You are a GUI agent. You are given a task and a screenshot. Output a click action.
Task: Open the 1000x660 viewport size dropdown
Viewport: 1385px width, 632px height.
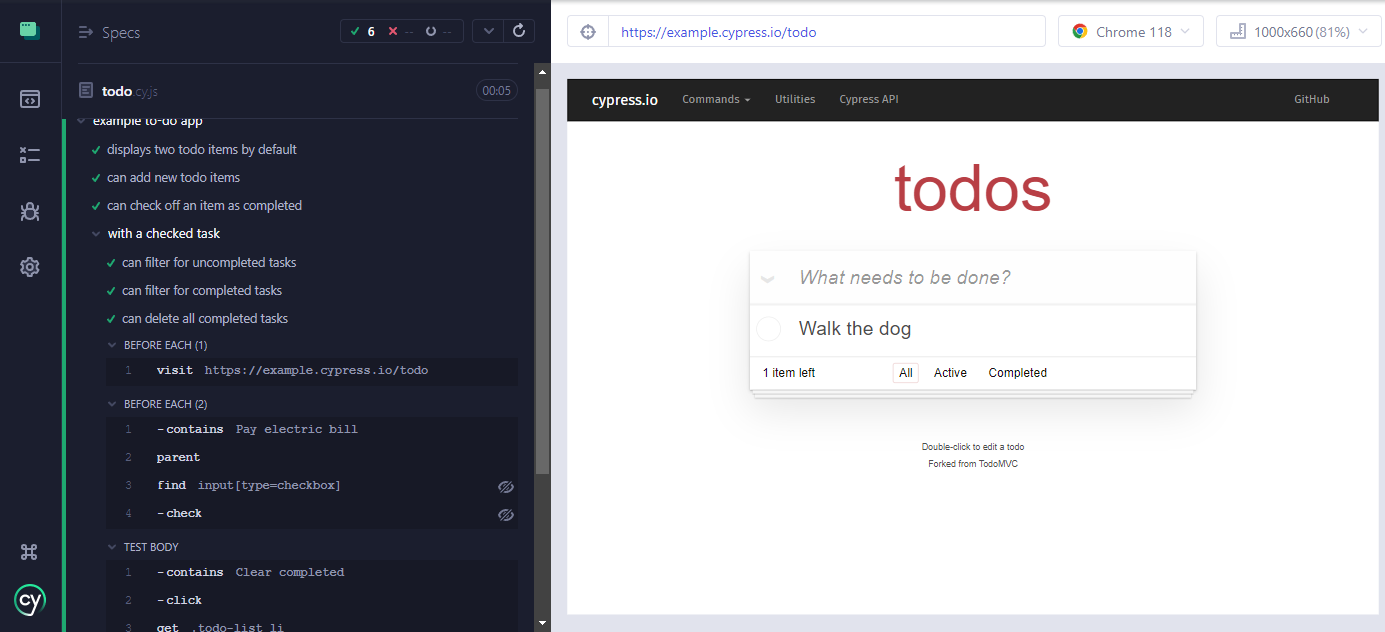pyautogui.click(x=1297, y=32)
